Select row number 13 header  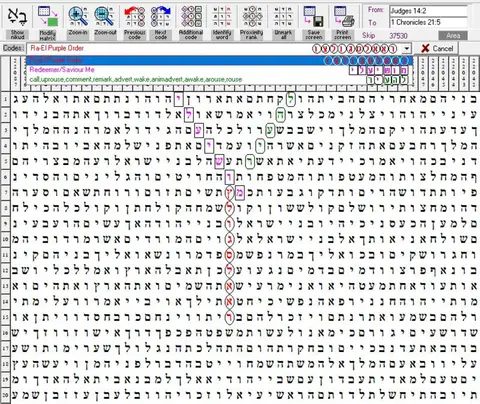click(x=5, y=286)
